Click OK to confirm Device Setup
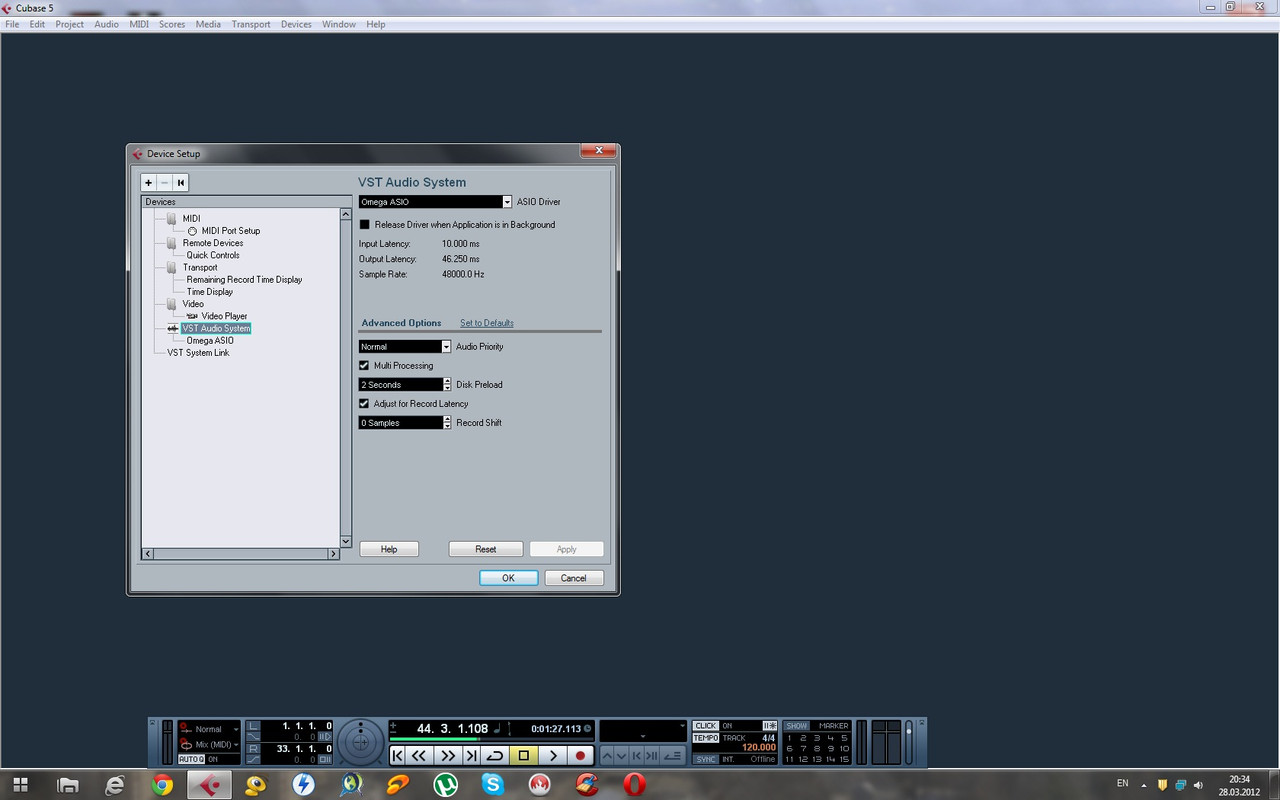 tap(508, 578)
